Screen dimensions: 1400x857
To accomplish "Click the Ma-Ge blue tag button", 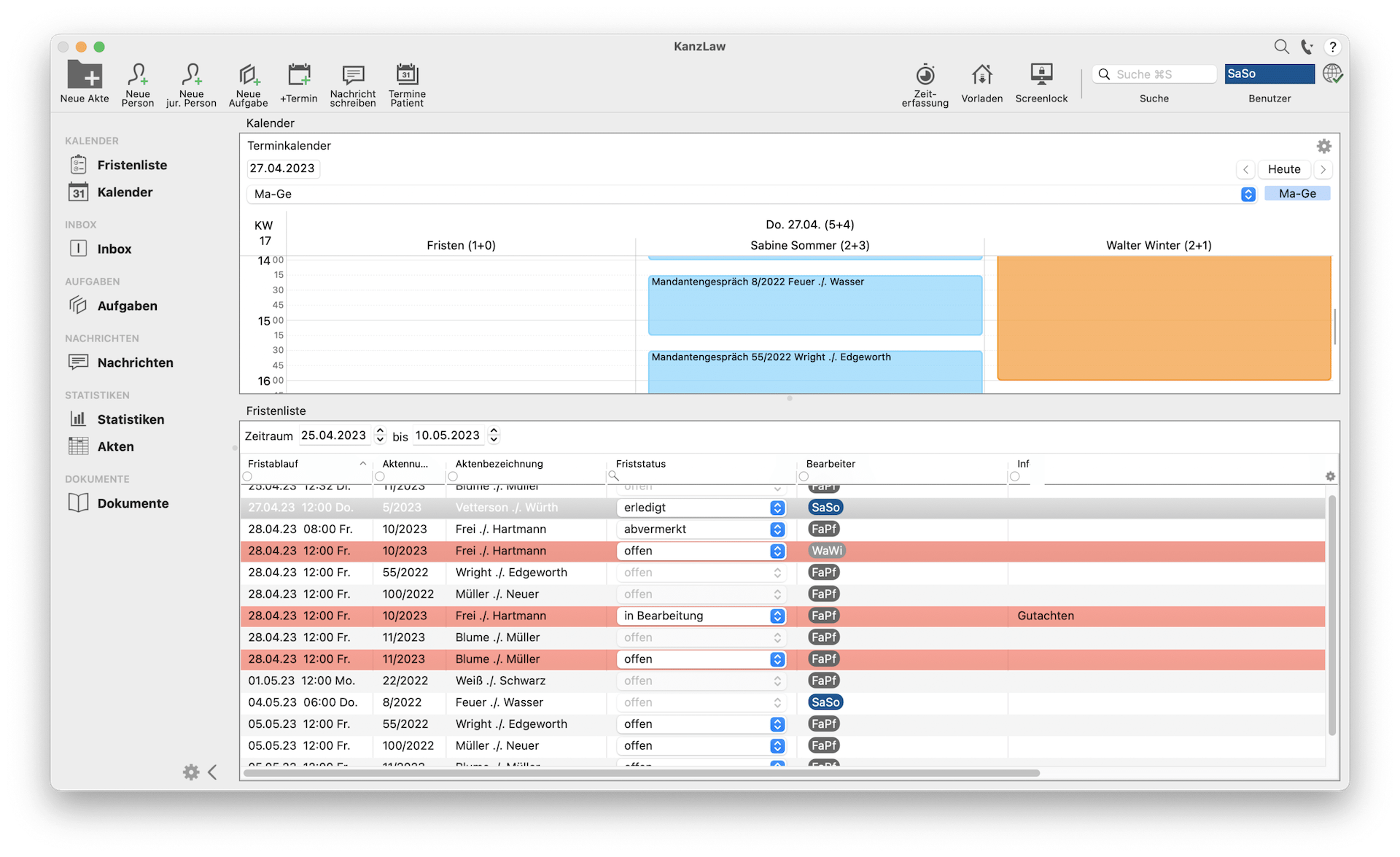I will point(1297,193).
